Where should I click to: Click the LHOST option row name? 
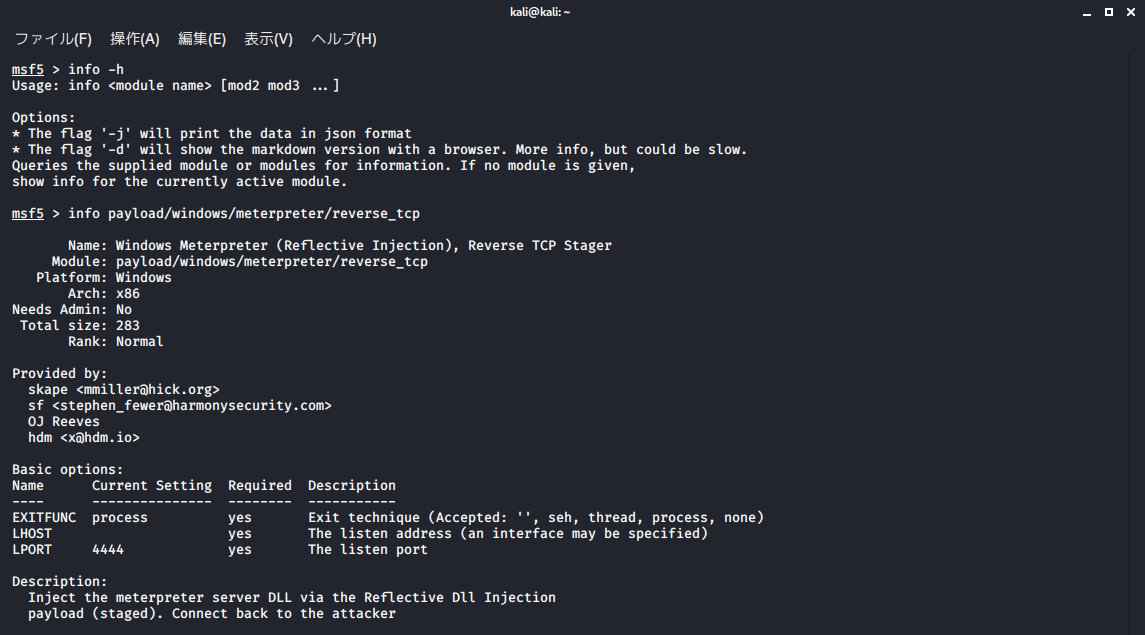tap(32, 534)
